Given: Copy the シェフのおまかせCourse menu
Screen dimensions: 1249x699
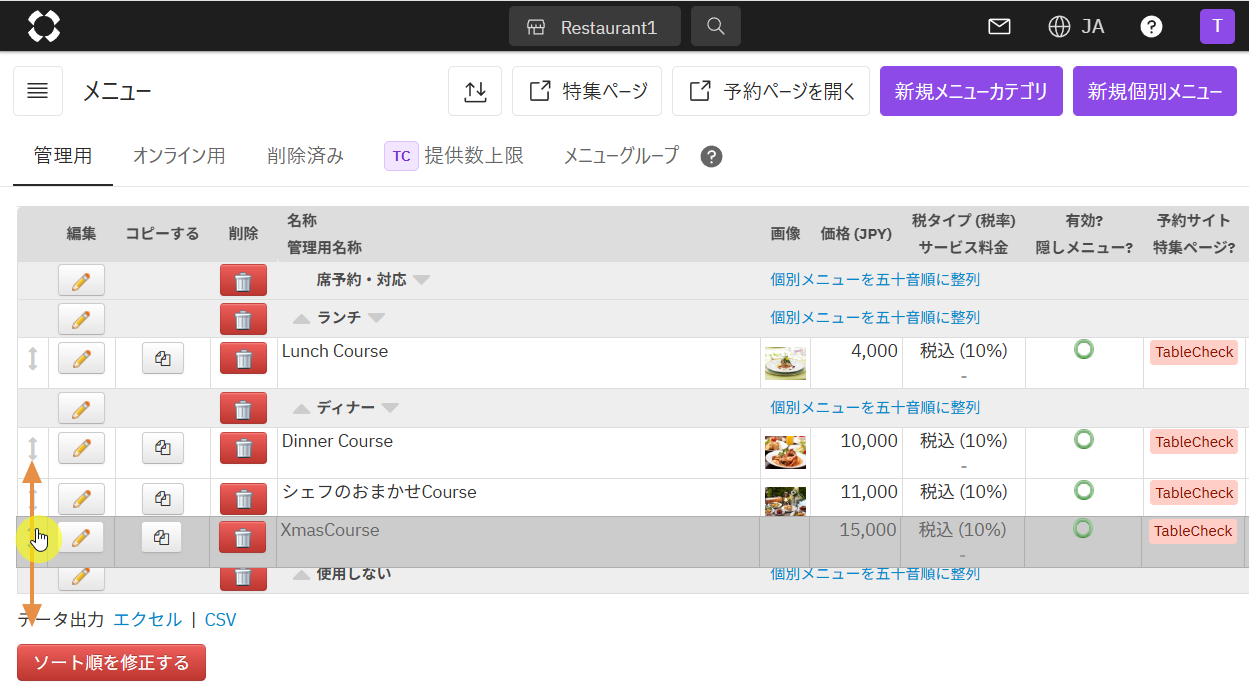Looking at the screenshot, I should tap(163, 498).
